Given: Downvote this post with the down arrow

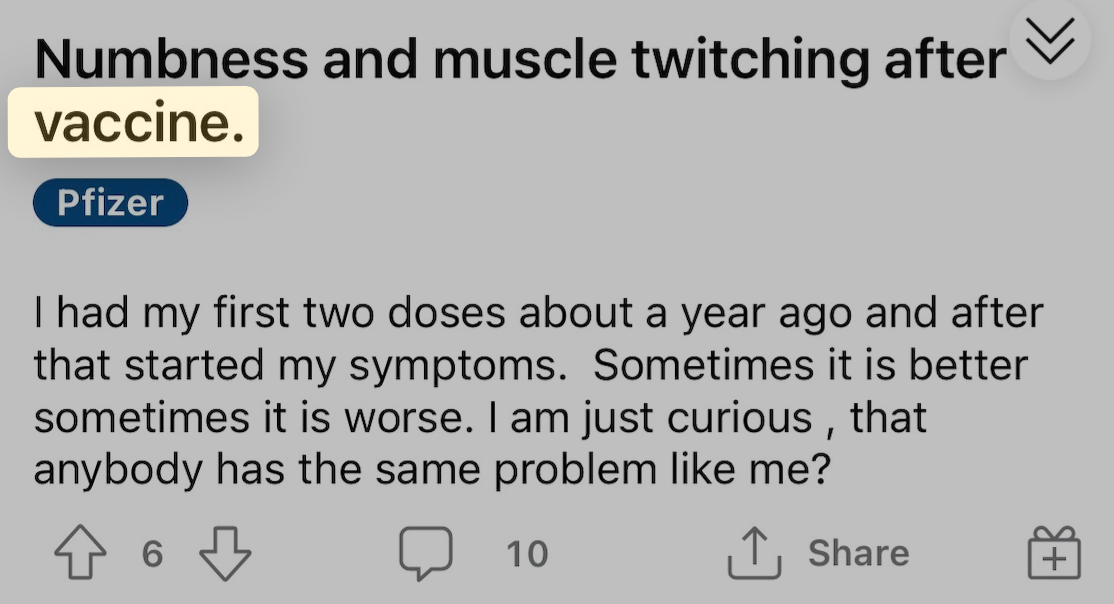Looking at the screenshot, I should (225, 554).
